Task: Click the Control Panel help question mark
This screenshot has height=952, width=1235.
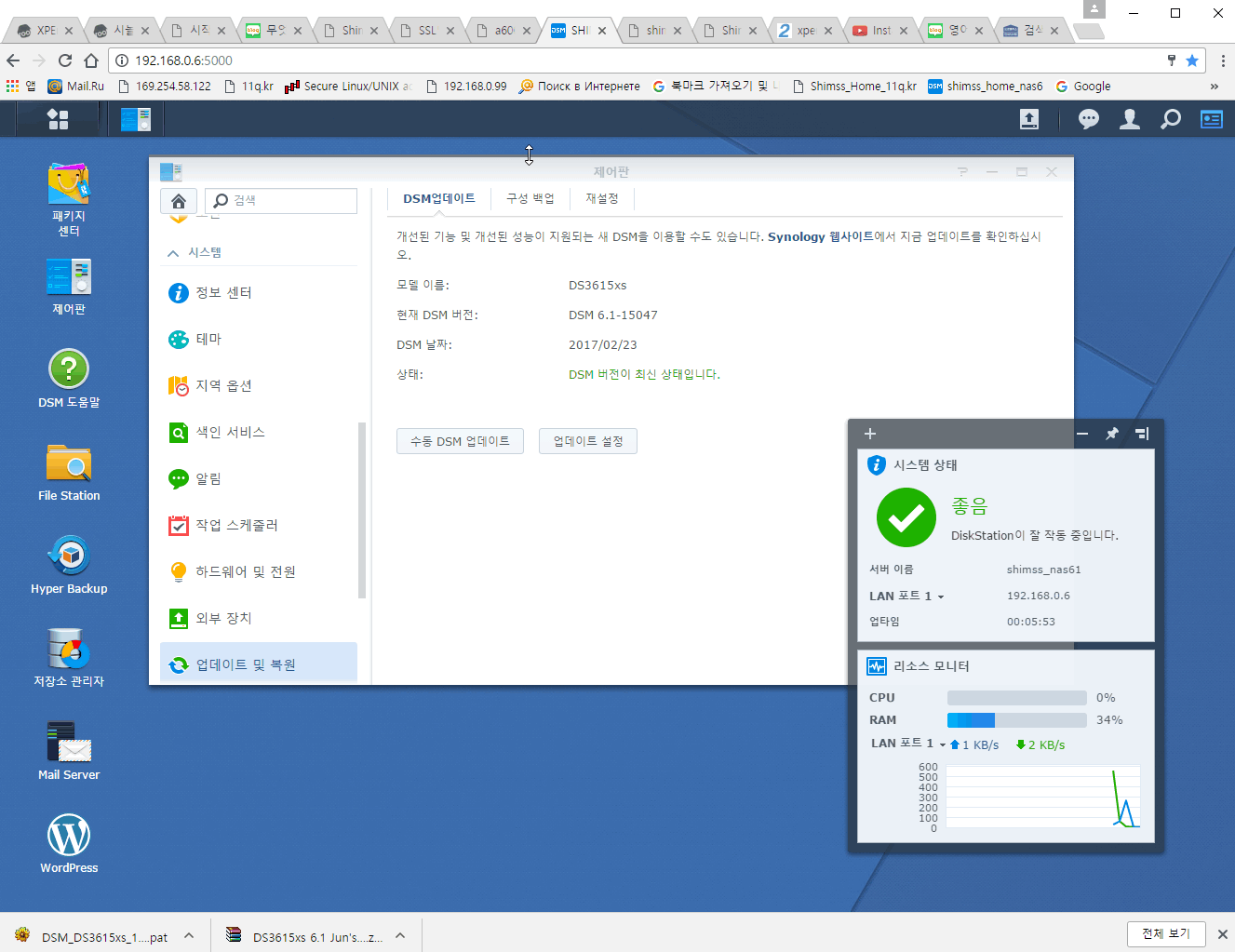Action: tap(962, 172)
